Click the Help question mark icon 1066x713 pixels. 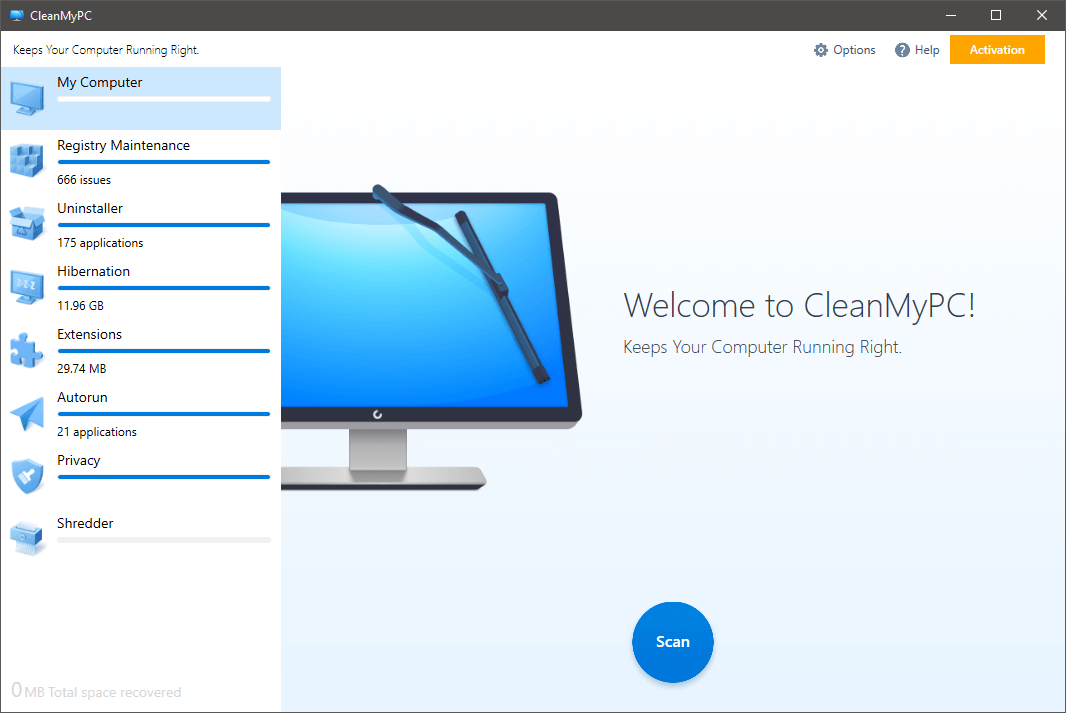[902, 50]
